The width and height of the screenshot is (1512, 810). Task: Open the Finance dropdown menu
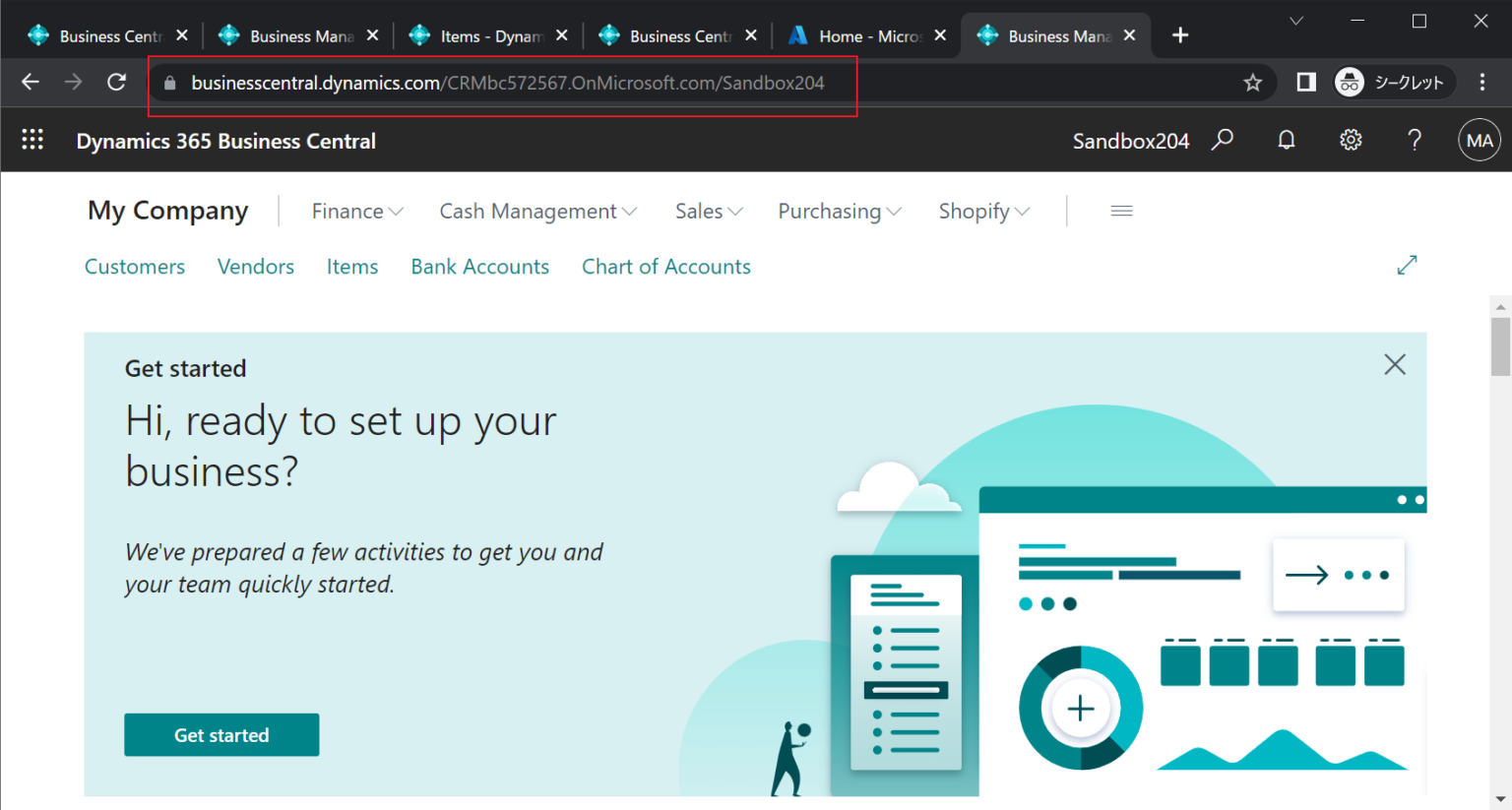[356, 211]
